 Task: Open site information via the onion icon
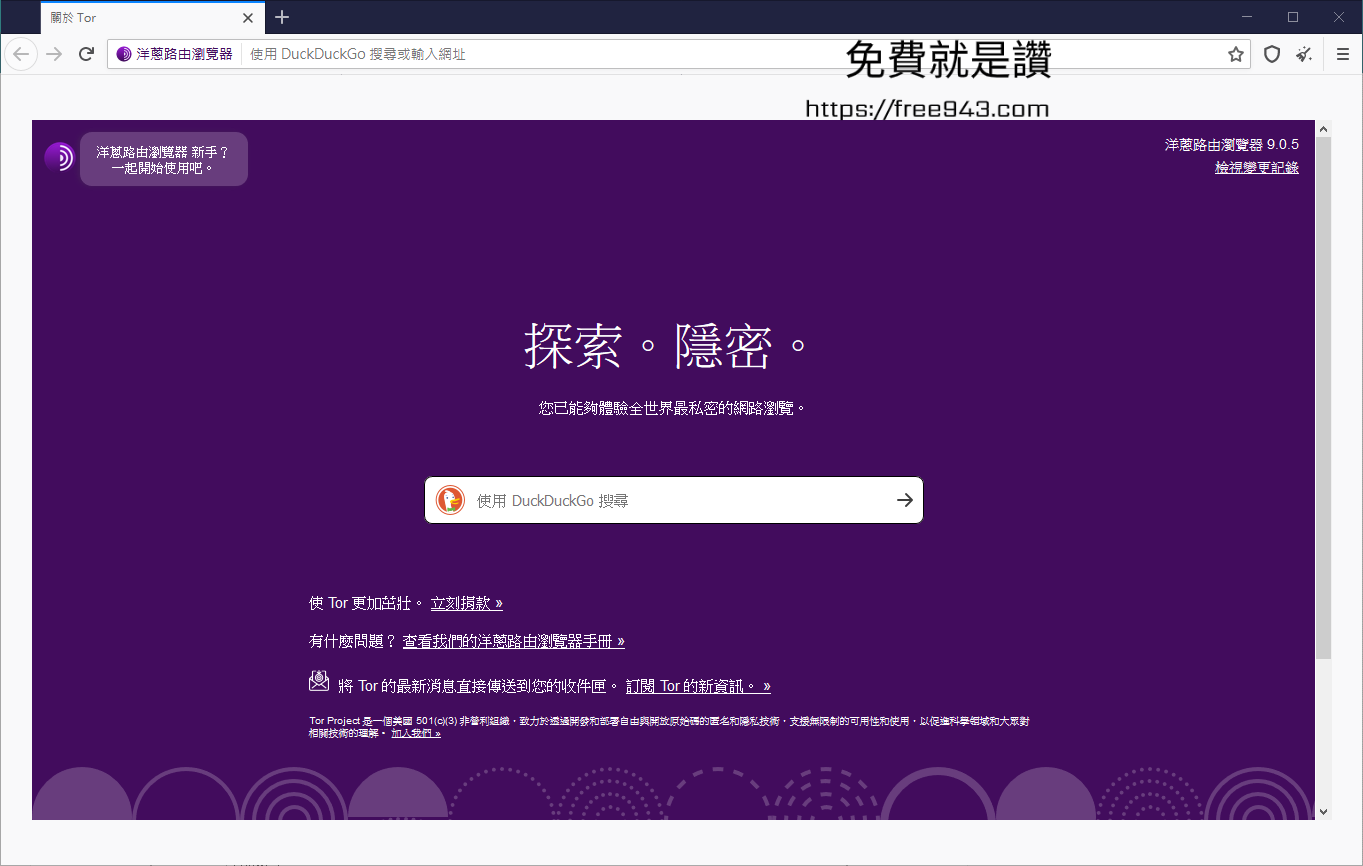pos(124,54)
